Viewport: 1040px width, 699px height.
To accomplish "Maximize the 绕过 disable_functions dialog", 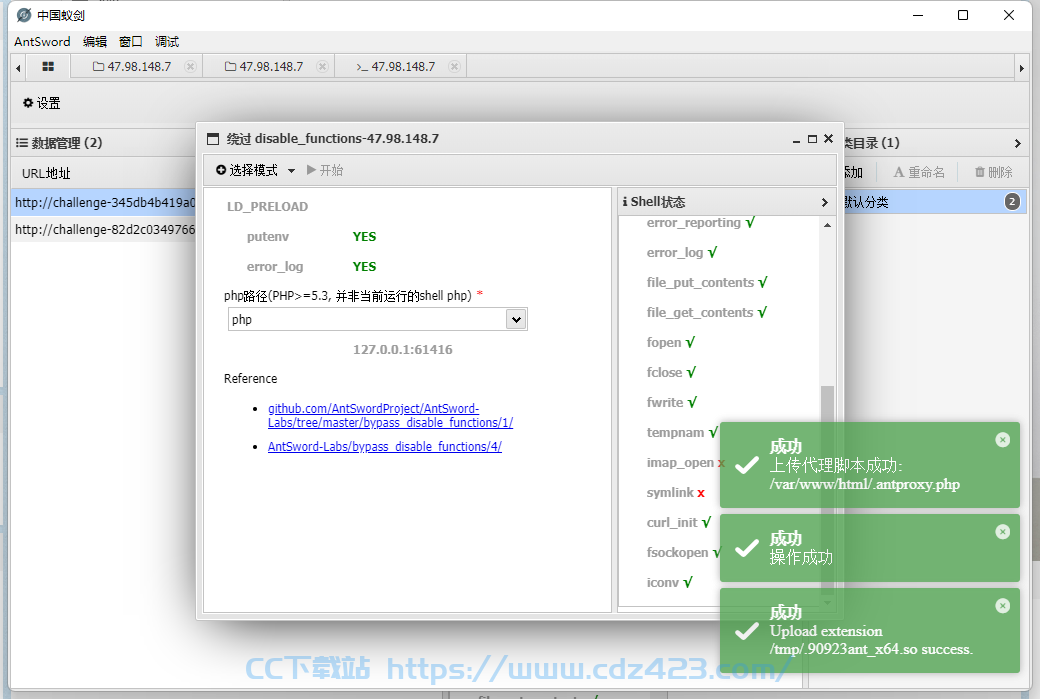I will click(812, 139).
